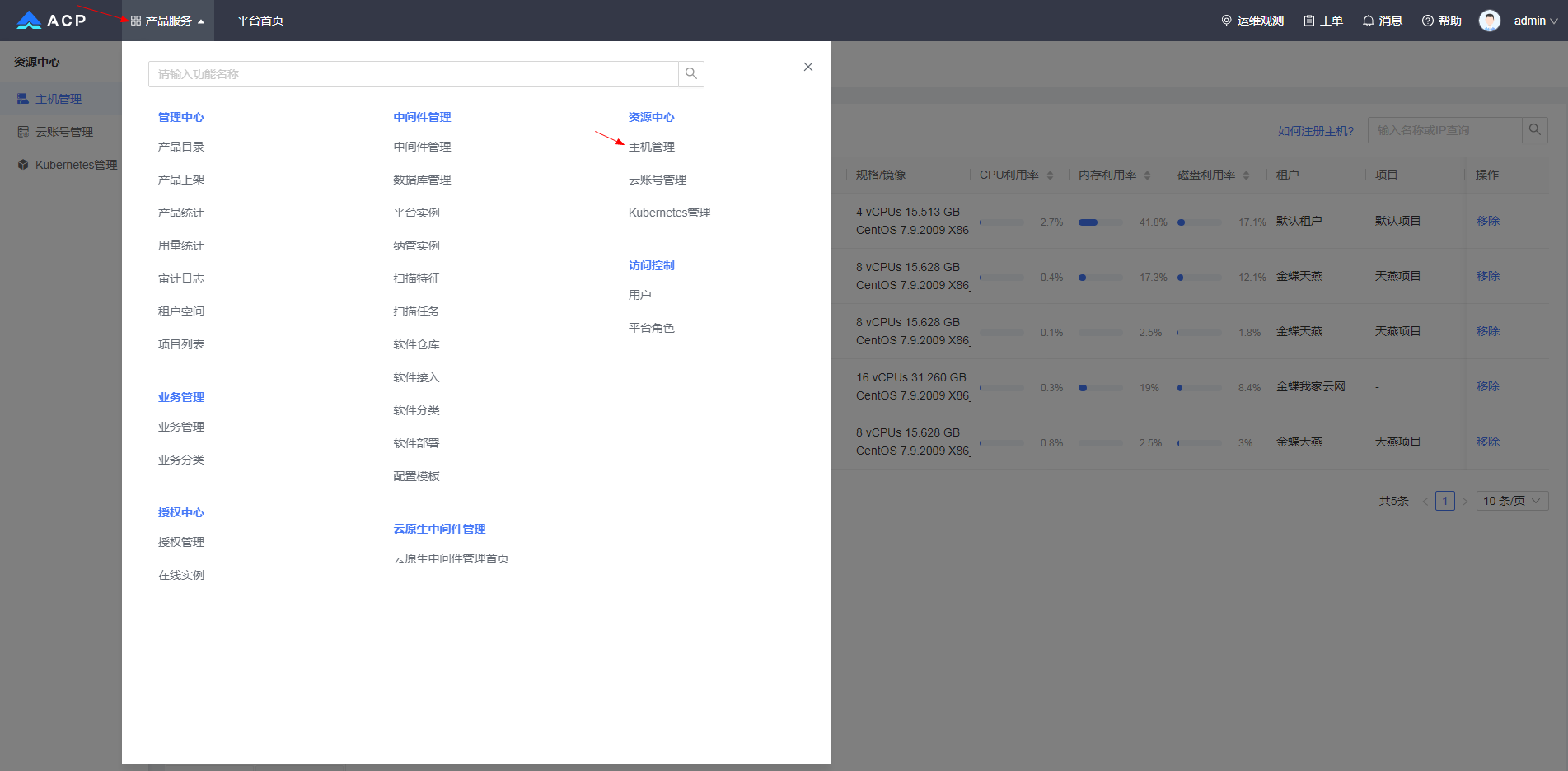Viewport: 1568px width, 771px height.
Task: Open 云账号管理 in the product menu
Action: click(x=658, y=180)
